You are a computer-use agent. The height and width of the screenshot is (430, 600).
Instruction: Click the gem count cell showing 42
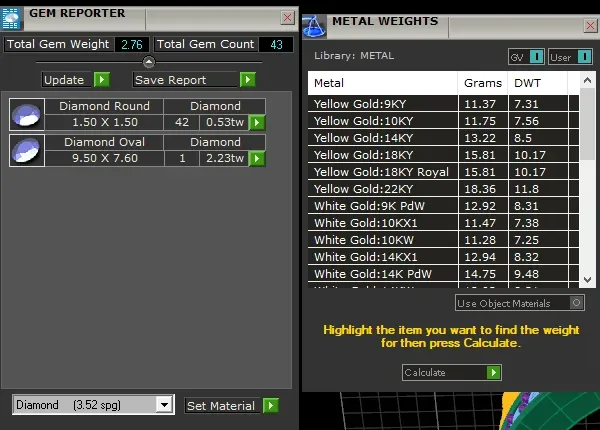click(x=182, y=122)
